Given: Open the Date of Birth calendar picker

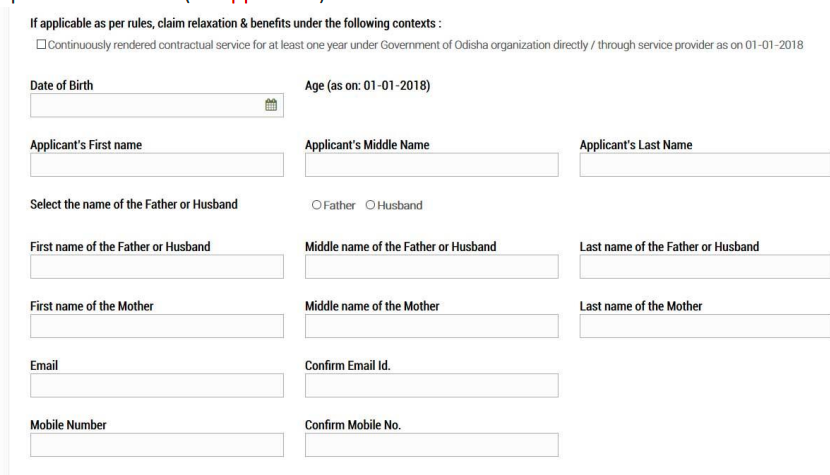Looking at the screenshot, I should pyautogui.click(x=271, y=105).
